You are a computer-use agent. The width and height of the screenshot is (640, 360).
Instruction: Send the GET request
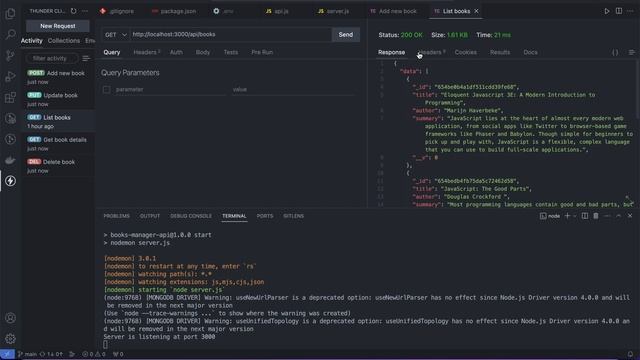pos(346,35)
